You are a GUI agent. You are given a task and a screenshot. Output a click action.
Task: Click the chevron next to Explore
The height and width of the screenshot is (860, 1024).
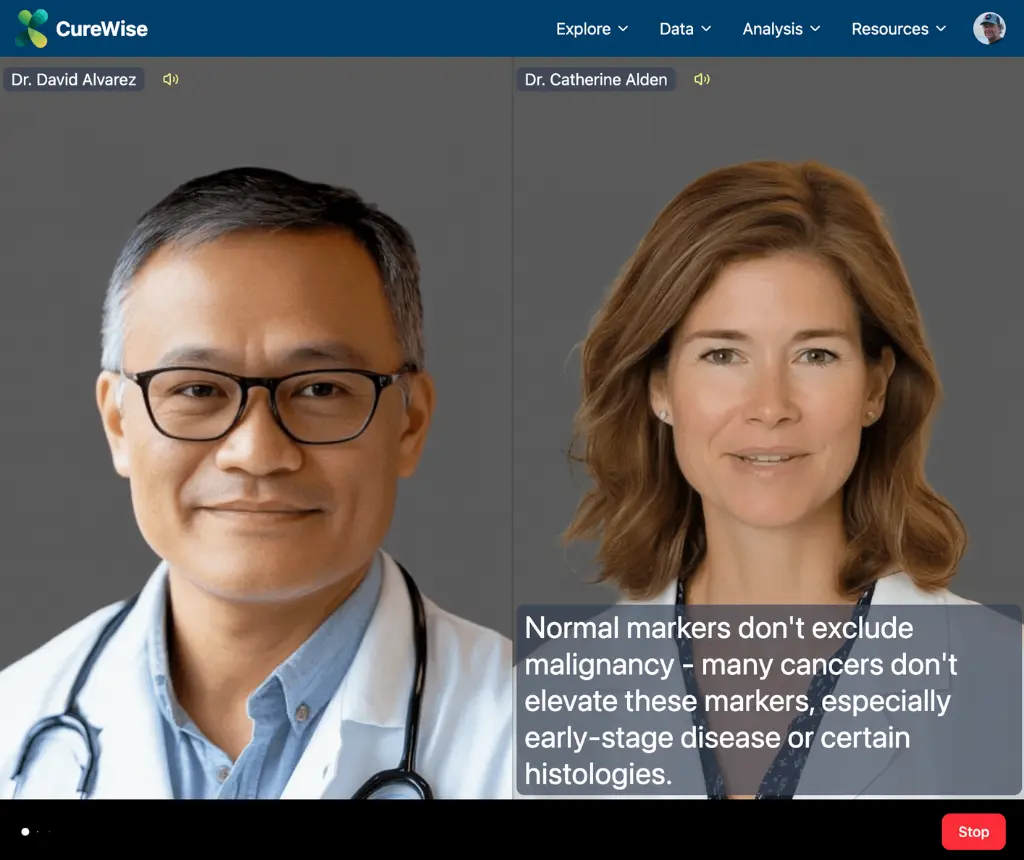pos(624,29)
